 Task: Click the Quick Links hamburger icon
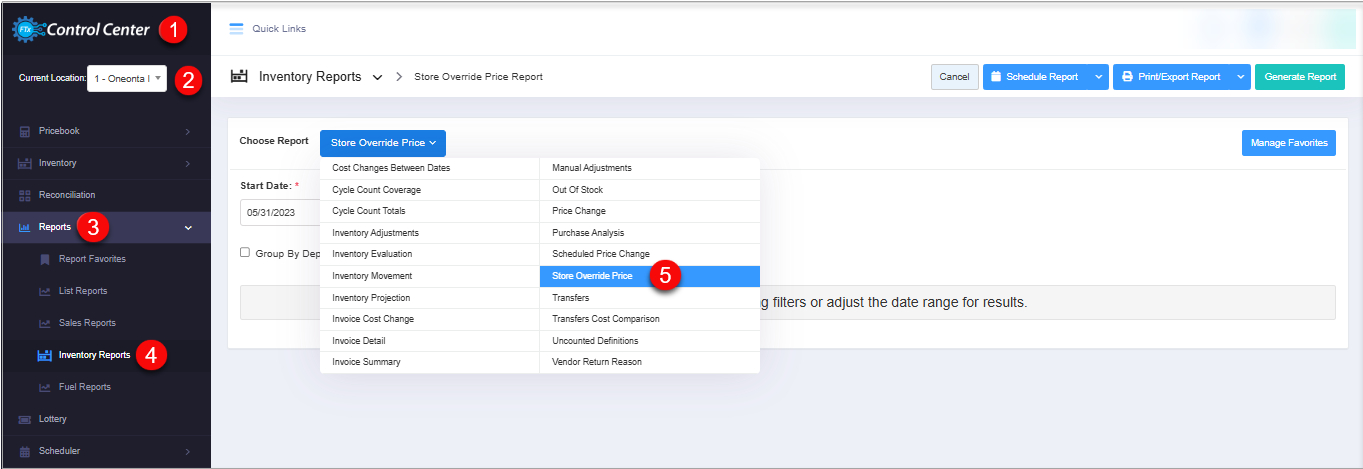point(237,29)
